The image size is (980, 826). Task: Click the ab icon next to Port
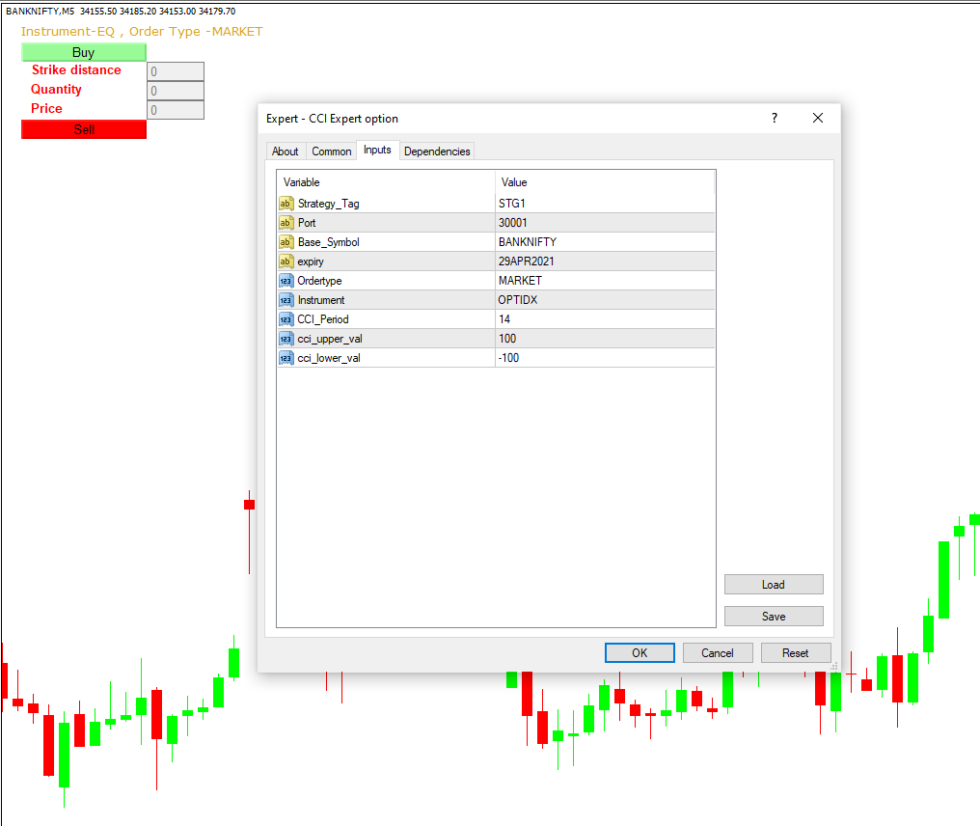point(286,222)
